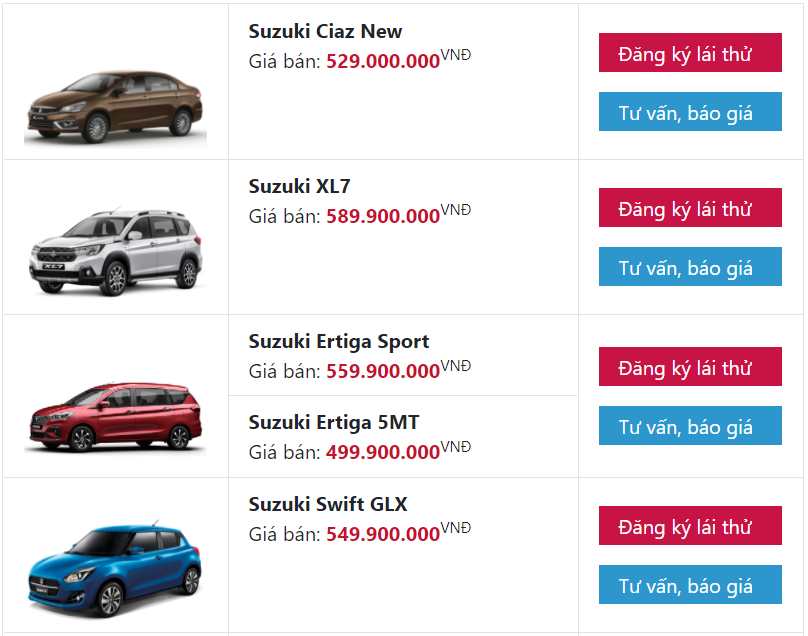
Task: Click 'Đăng ký lái thử' for Suzuki Ciaz New
Action: (x=690, y=53)
